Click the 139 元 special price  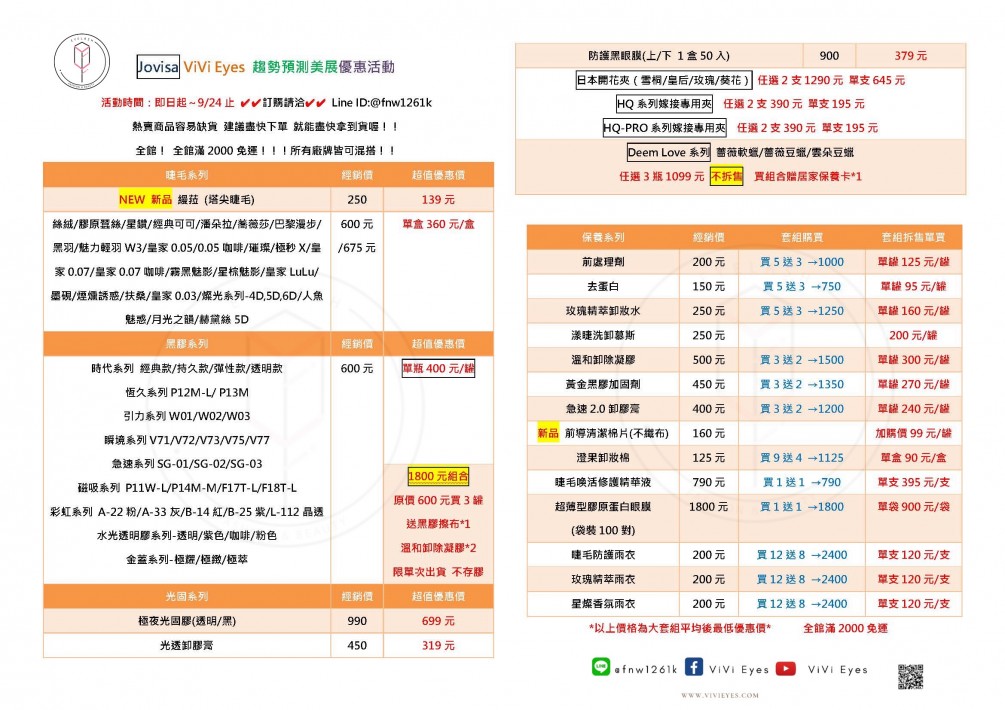point(438,199)
